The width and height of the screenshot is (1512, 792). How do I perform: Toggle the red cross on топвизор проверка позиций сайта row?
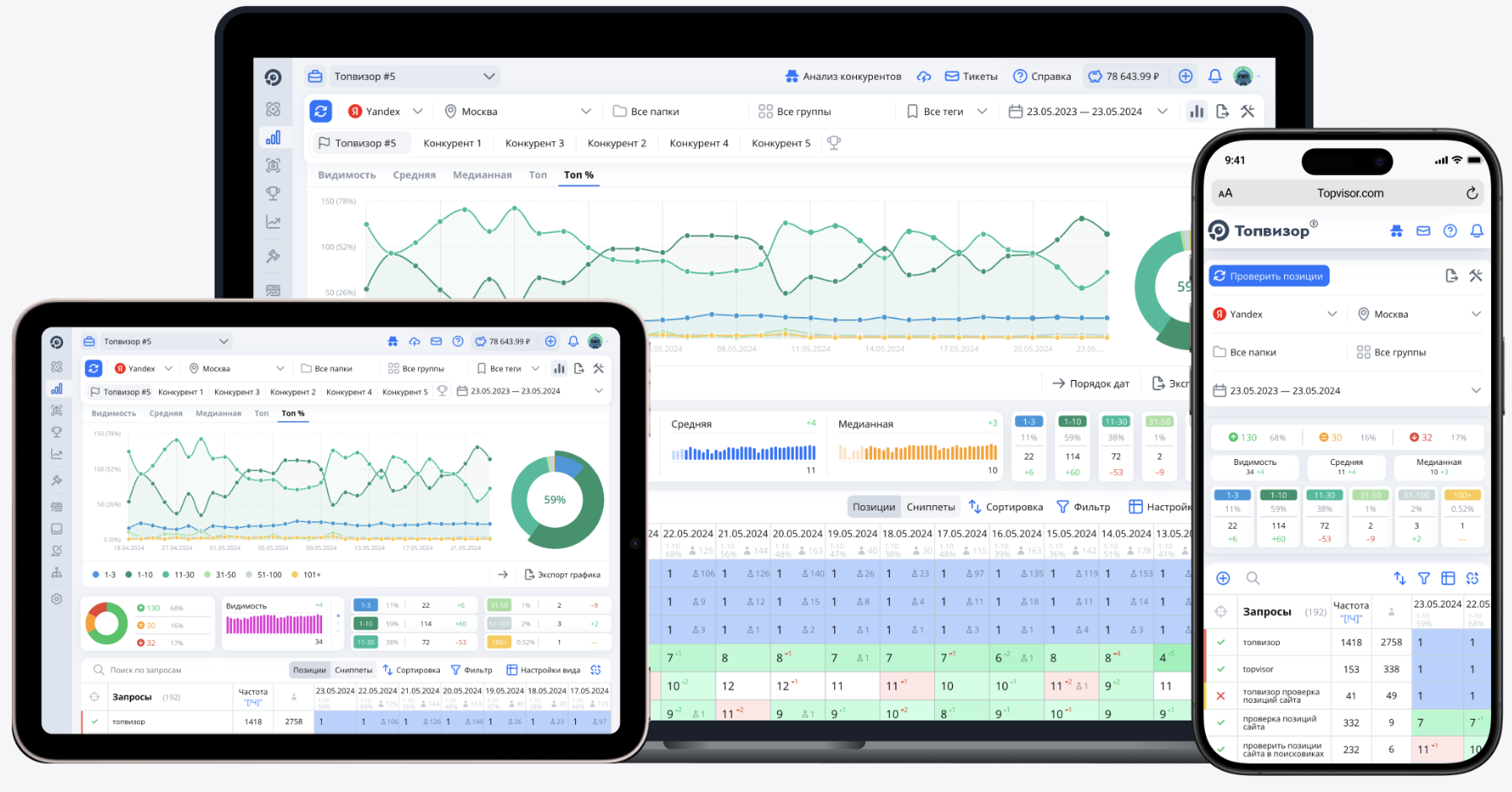click(x=1221, y=695)
